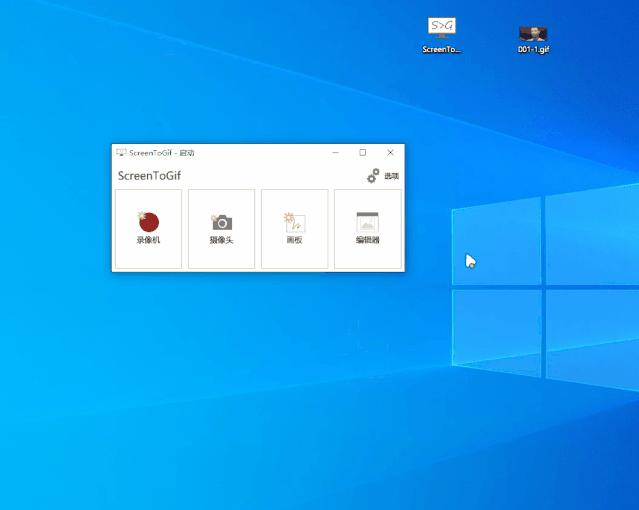Close the ScreenToGif startup window

[390, 153]
